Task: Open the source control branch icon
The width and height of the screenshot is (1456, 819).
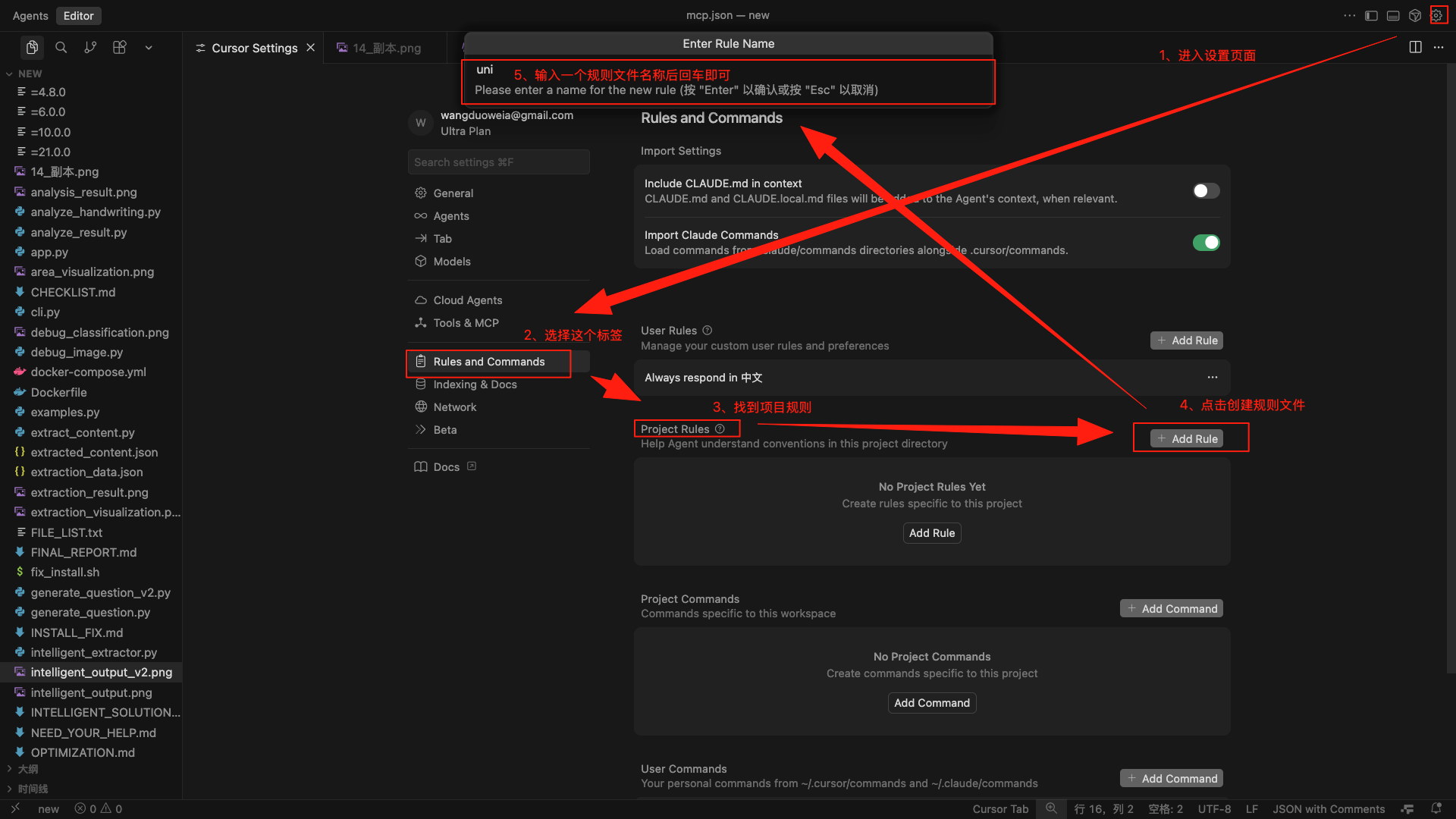Action: 90,47
